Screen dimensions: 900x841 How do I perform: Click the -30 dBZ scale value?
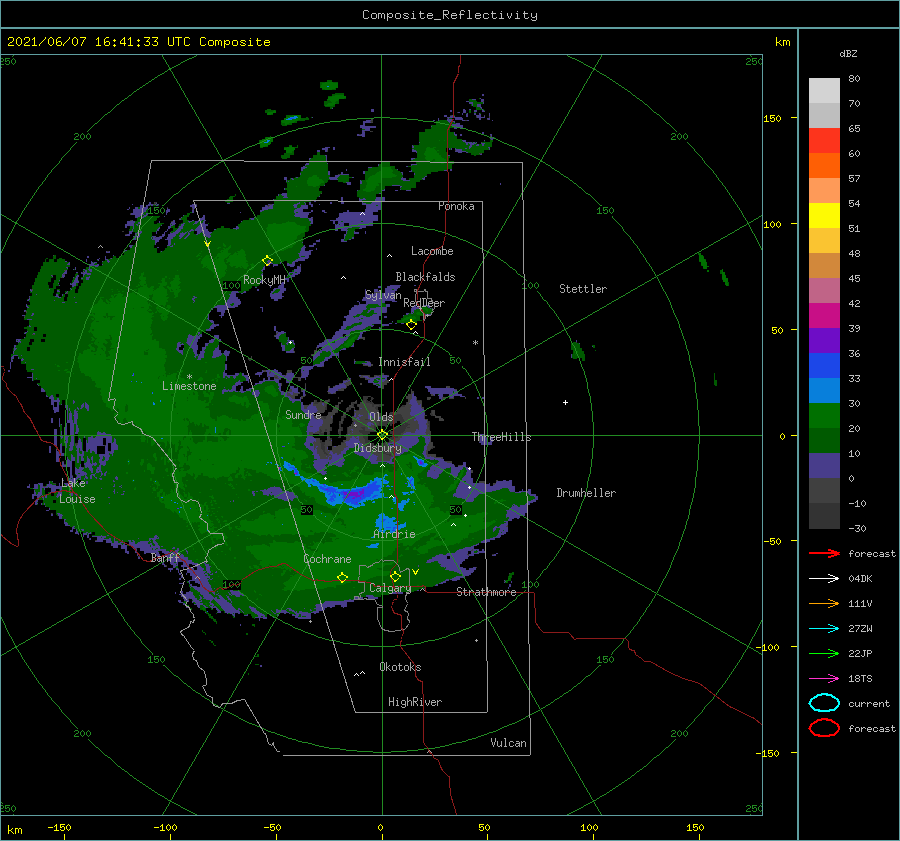click(x=857, y=528)
